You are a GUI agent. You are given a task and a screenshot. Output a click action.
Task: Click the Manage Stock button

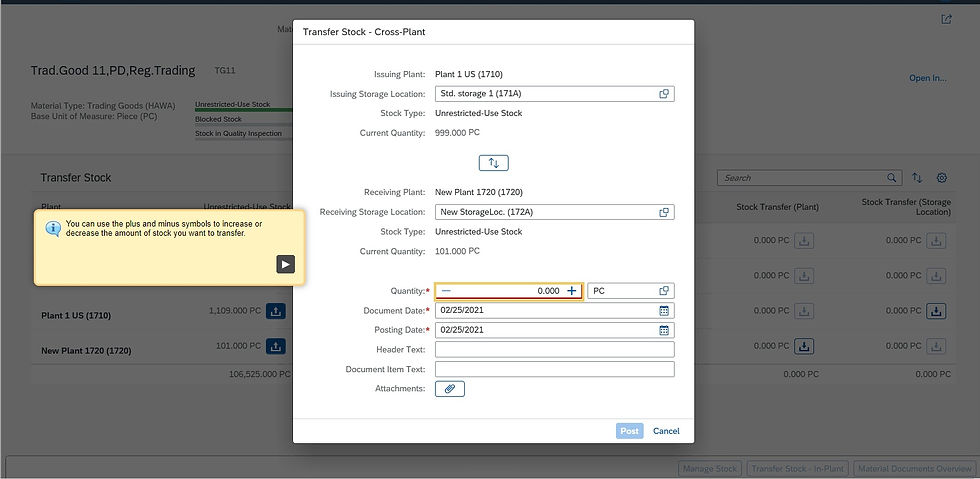coord(709,468)
